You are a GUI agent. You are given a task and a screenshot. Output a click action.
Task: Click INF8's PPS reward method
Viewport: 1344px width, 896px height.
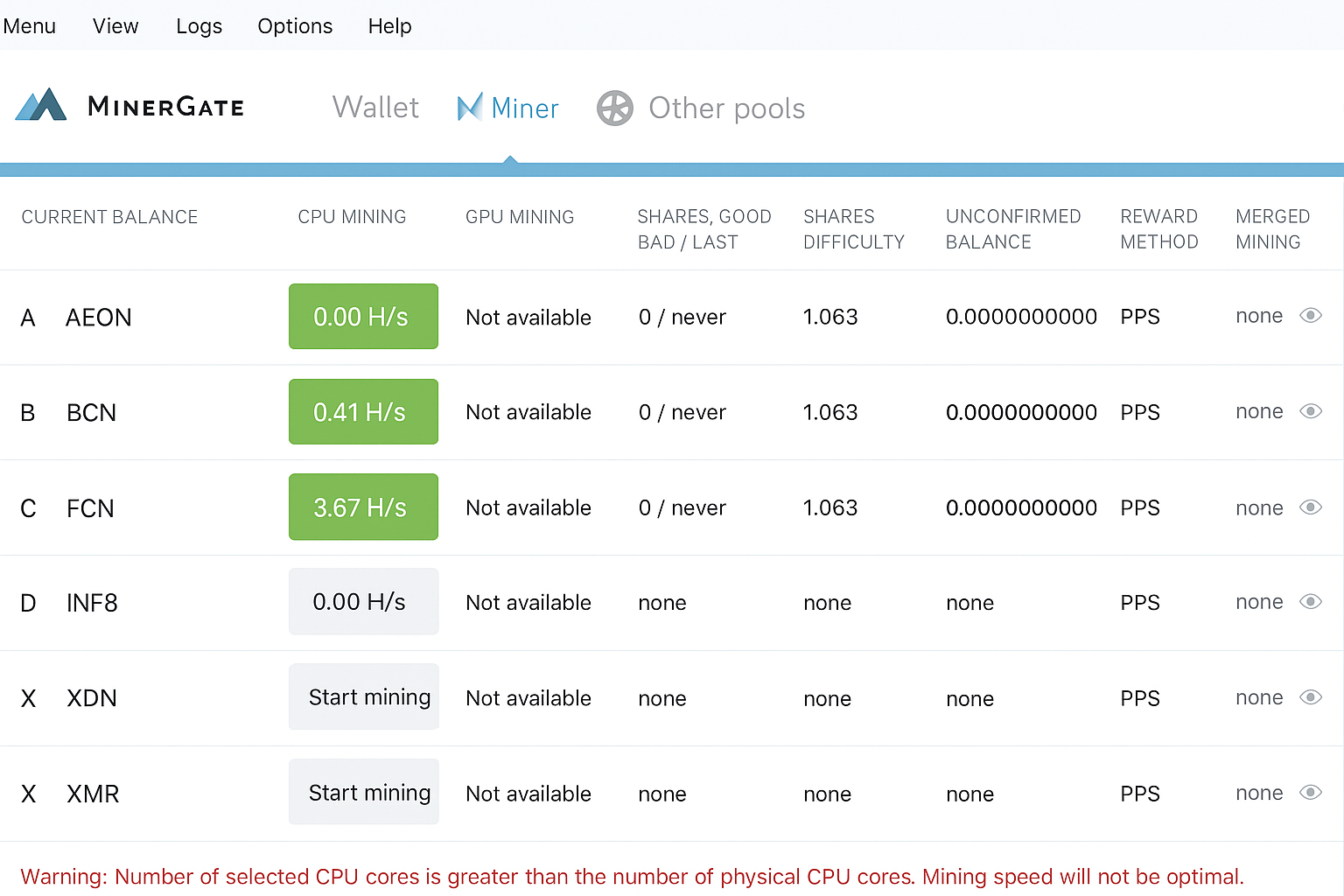point(1140,603)
